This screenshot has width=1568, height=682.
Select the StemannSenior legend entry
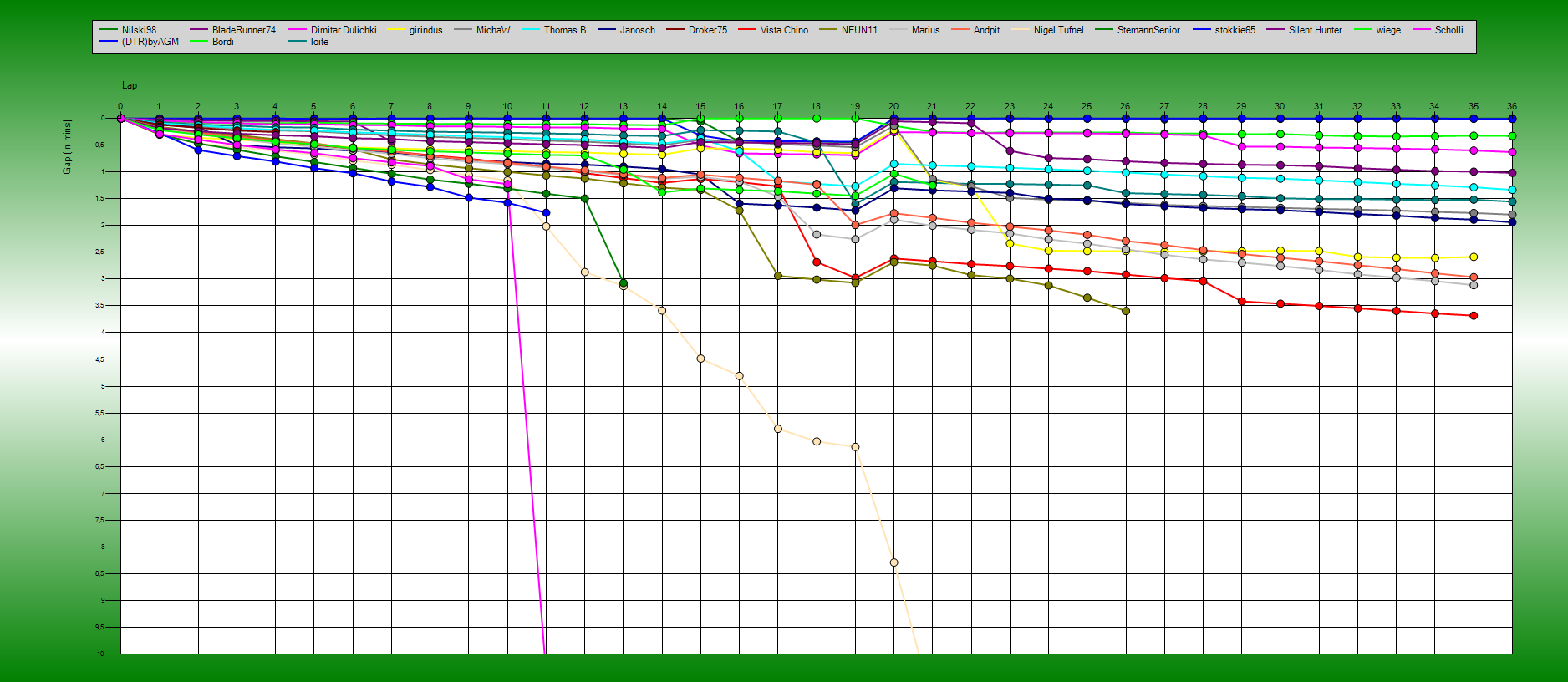(1138, 30)
